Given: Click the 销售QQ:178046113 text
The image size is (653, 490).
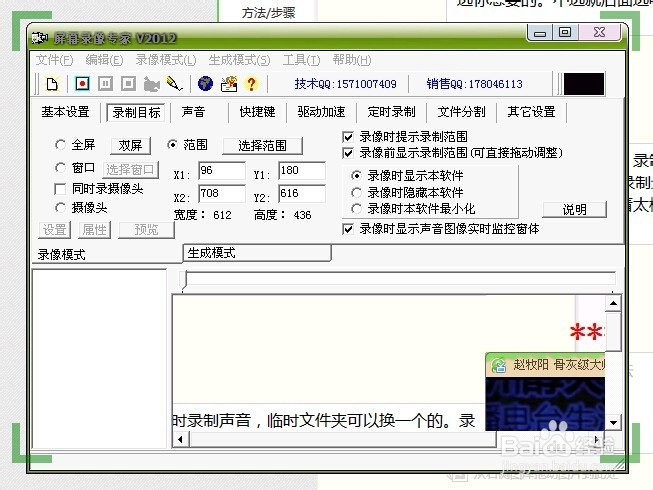Looking at the screenshot, I should tap(474, 84).
